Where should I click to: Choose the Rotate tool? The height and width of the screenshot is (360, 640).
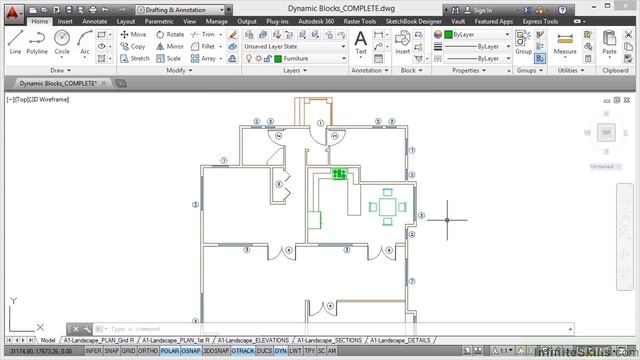170,34
